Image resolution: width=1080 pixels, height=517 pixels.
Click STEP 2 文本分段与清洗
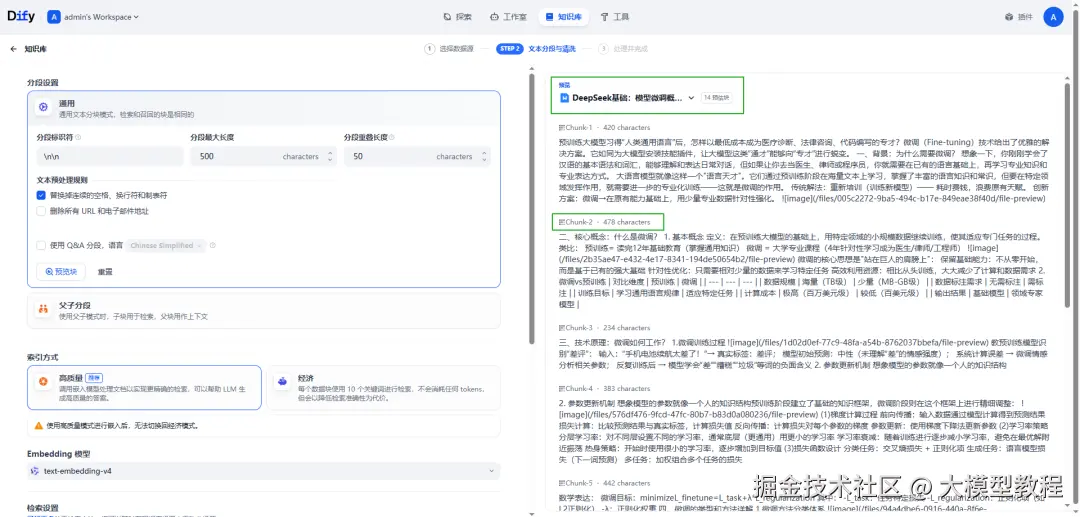point(536,49)
